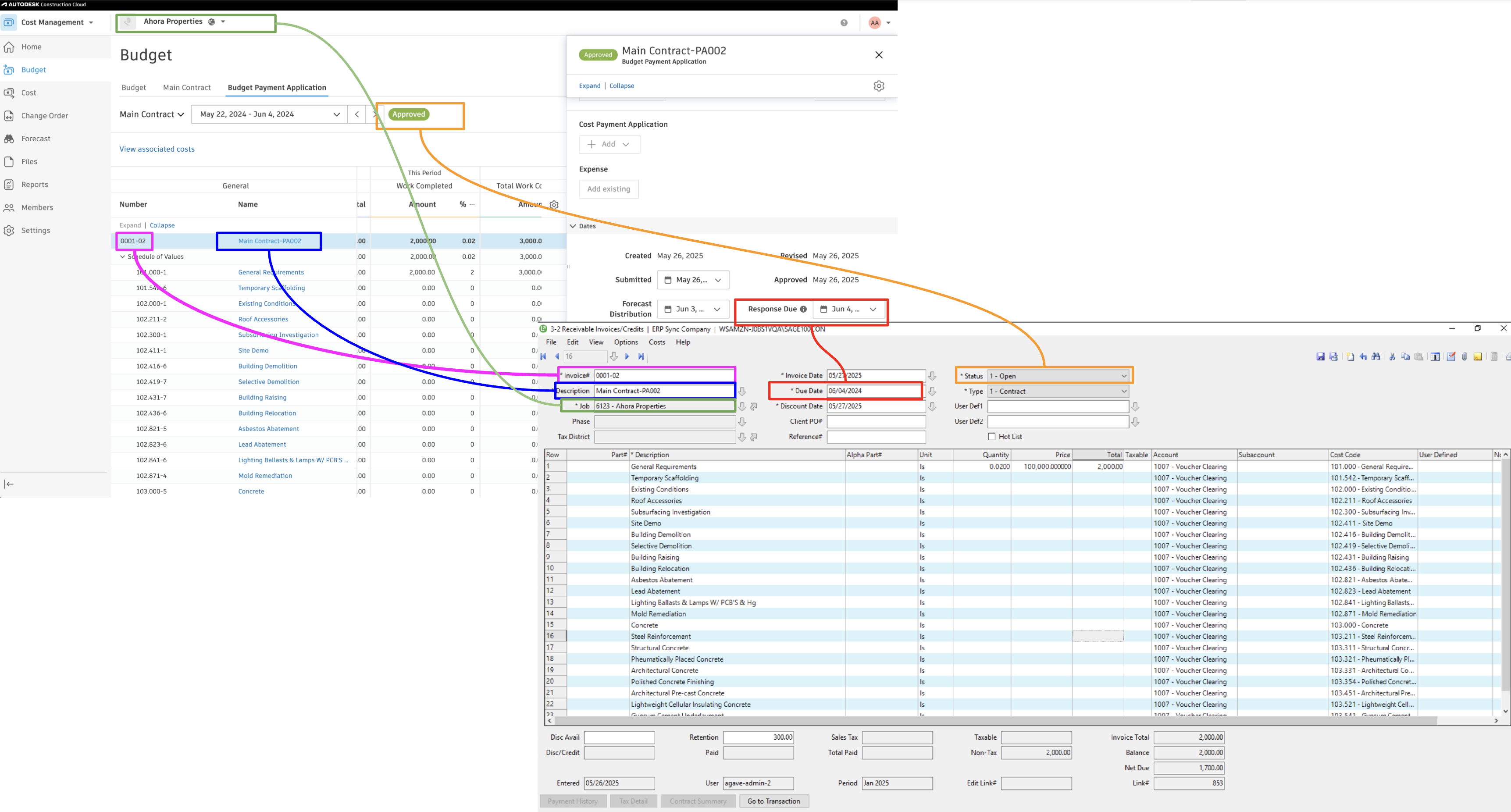
Task: Click the Go to Transaction button
Action: [x=773, y=801]
